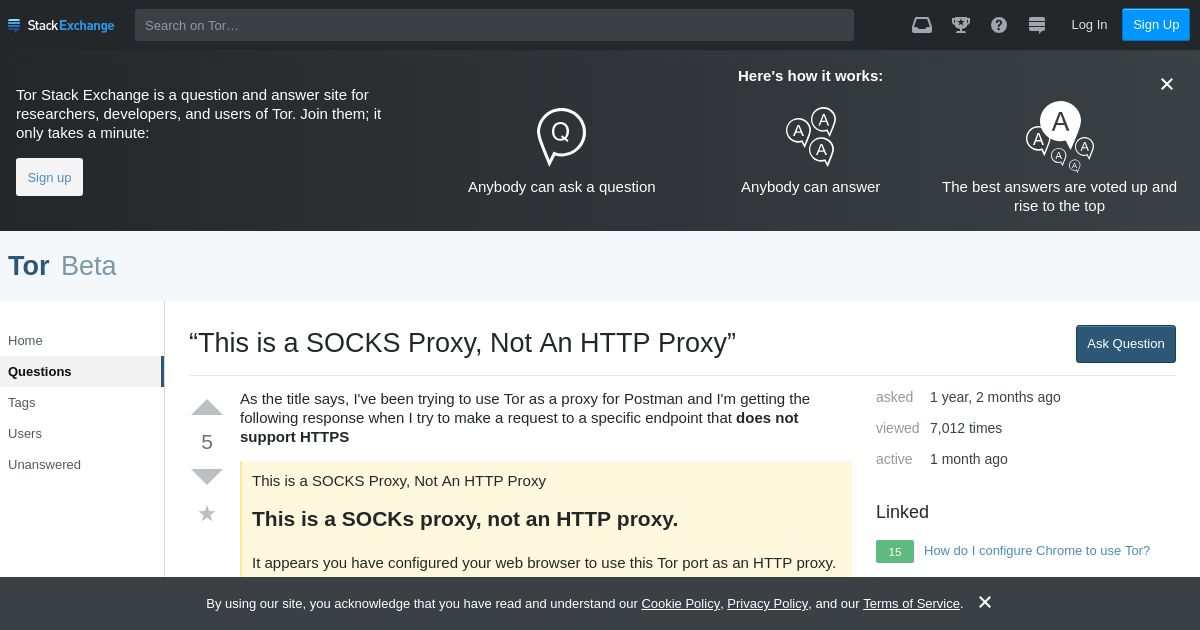The image size is (1200, 630).
Task: Open the achievements trophy icon
Action: tap(961, 25)
